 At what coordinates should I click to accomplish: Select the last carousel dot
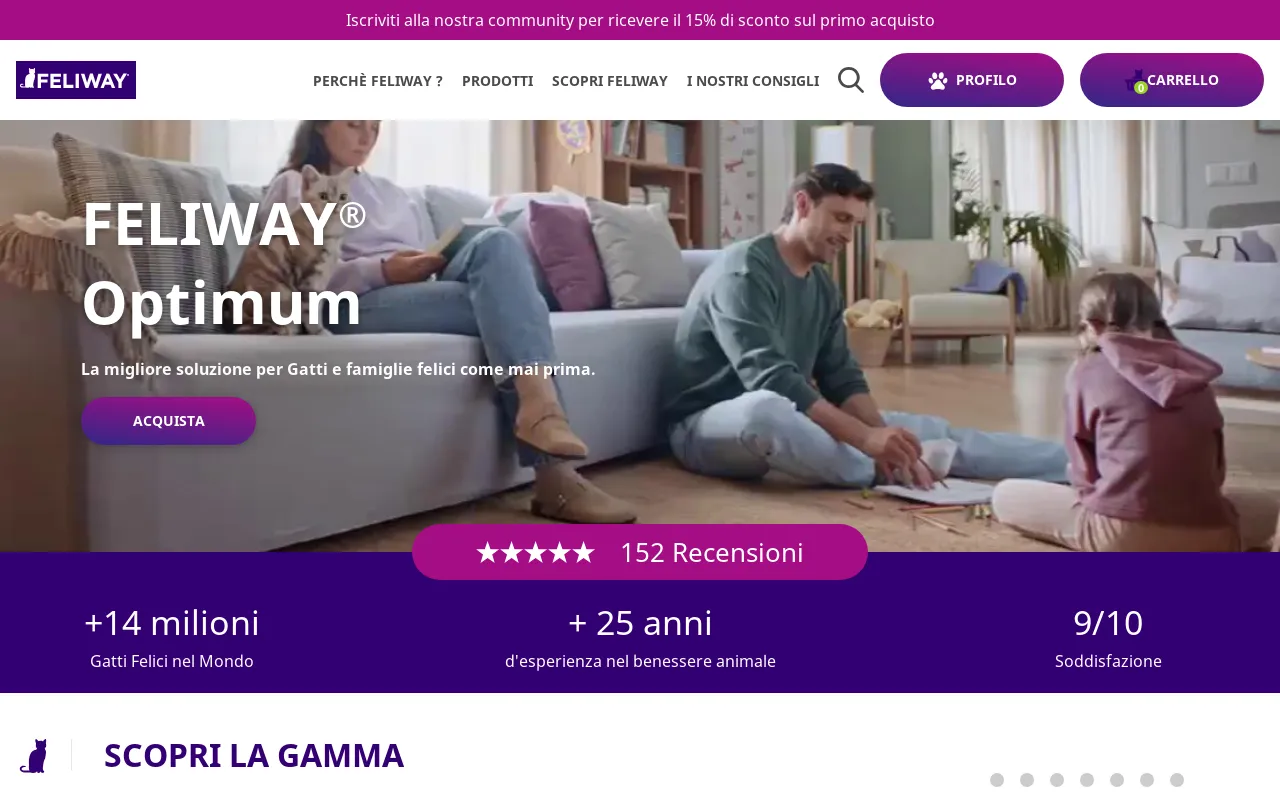tap(1177, 780)
